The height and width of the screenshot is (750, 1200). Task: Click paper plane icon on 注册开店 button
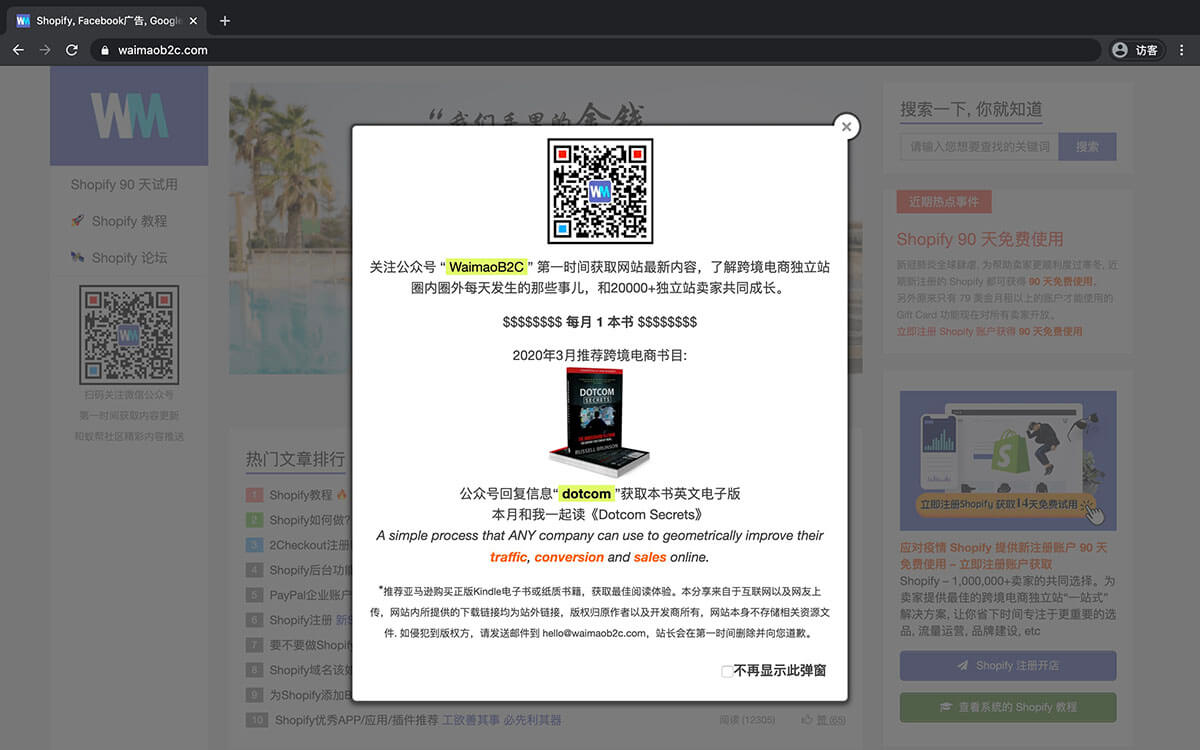[x=963, y=665]
